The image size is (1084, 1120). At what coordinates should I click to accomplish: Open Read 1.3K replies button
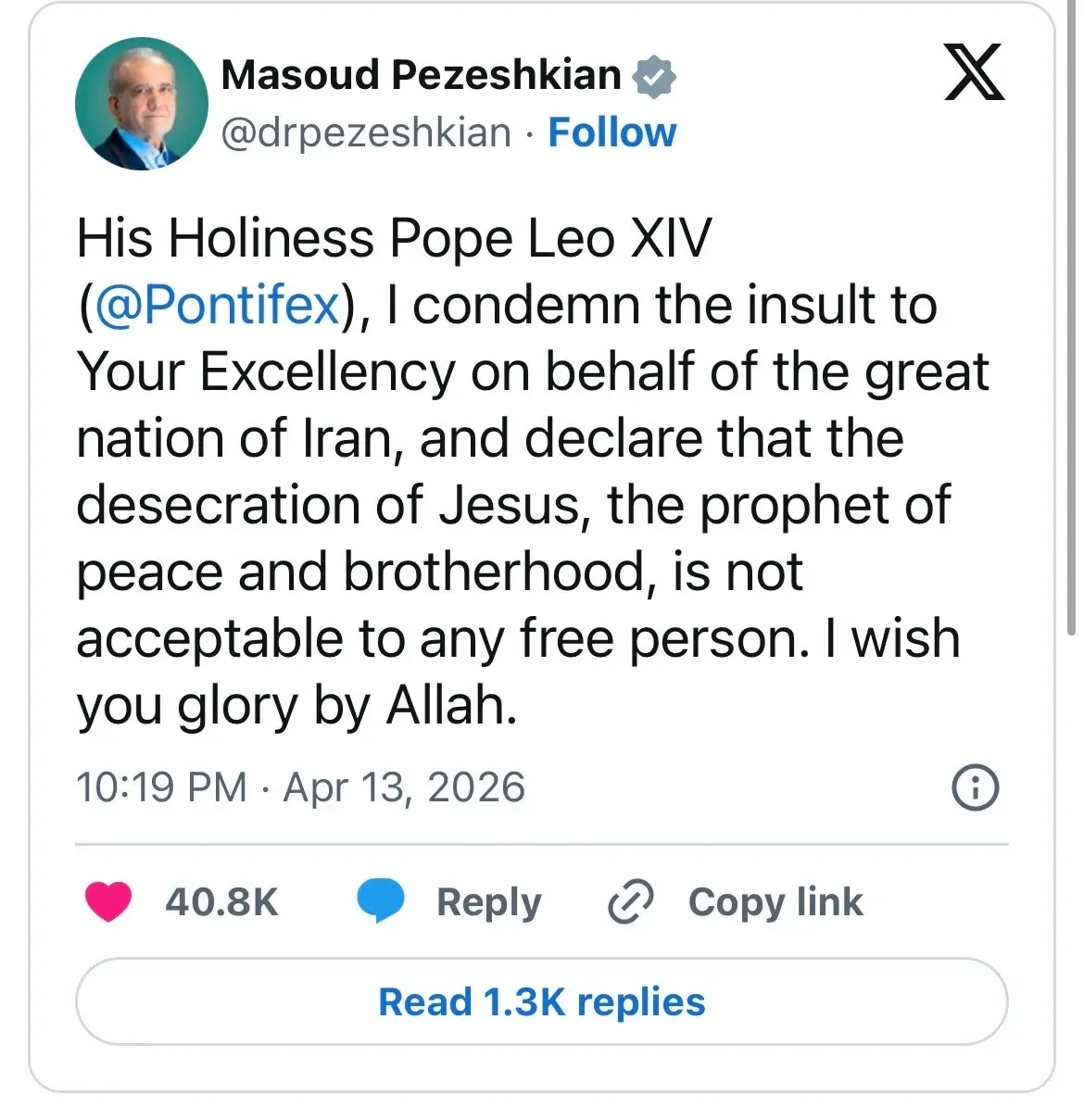click(542, 1002)
